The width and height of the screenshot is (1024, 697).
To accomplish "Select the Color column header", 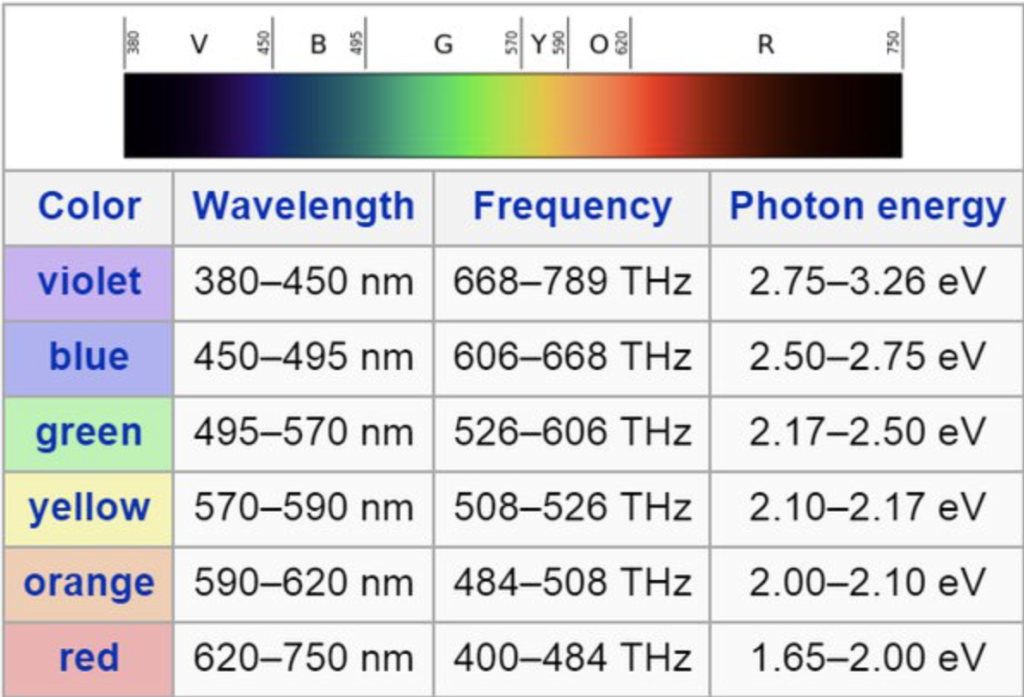I will click(x=88, y=206).
